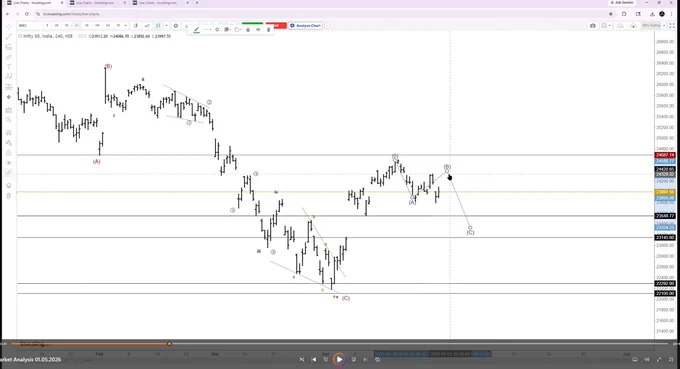Toggle the selected drawing visibility eye icon
This screenshot has height=369, width=680.
[258, 29]
